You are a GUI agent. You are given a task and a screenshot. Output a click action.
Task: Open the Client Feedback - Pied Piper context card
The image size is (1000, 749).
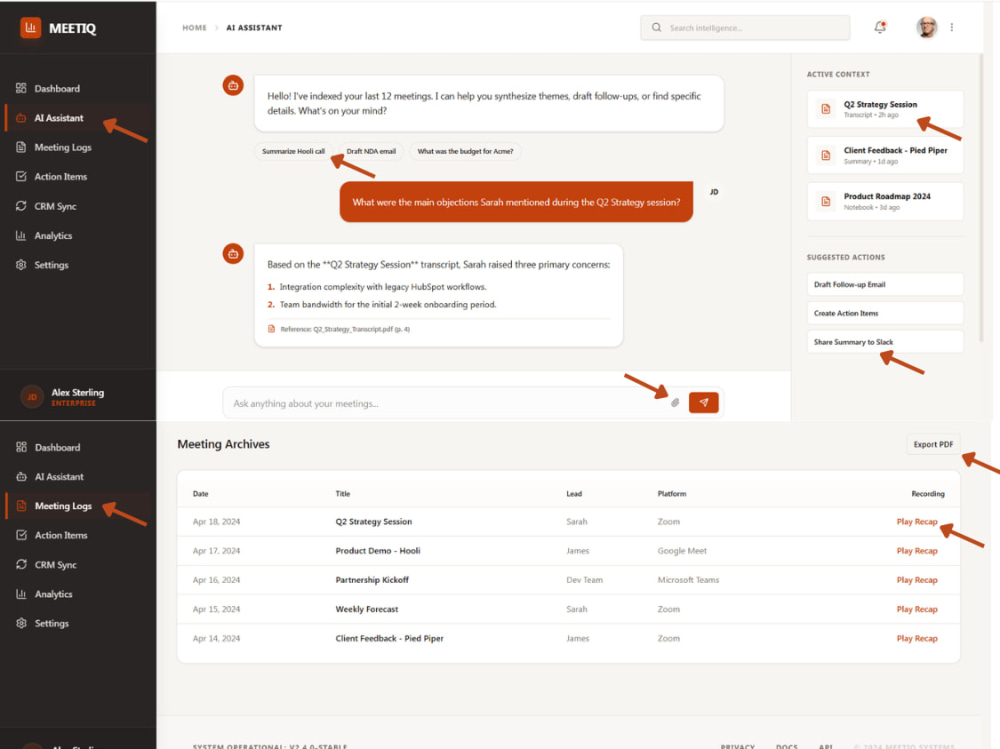(885, 155)
